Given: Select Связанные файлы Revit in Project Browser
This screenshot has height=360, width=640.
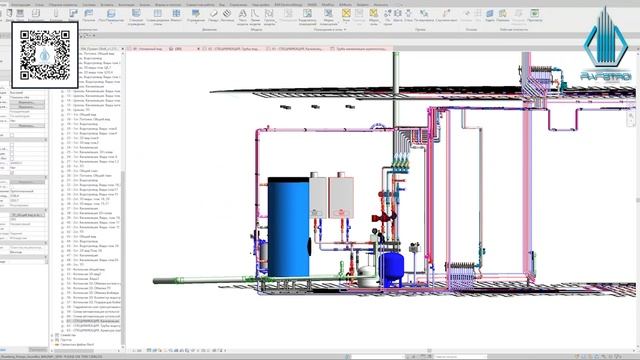Looking at the screenshot, I should pos(77,344).
